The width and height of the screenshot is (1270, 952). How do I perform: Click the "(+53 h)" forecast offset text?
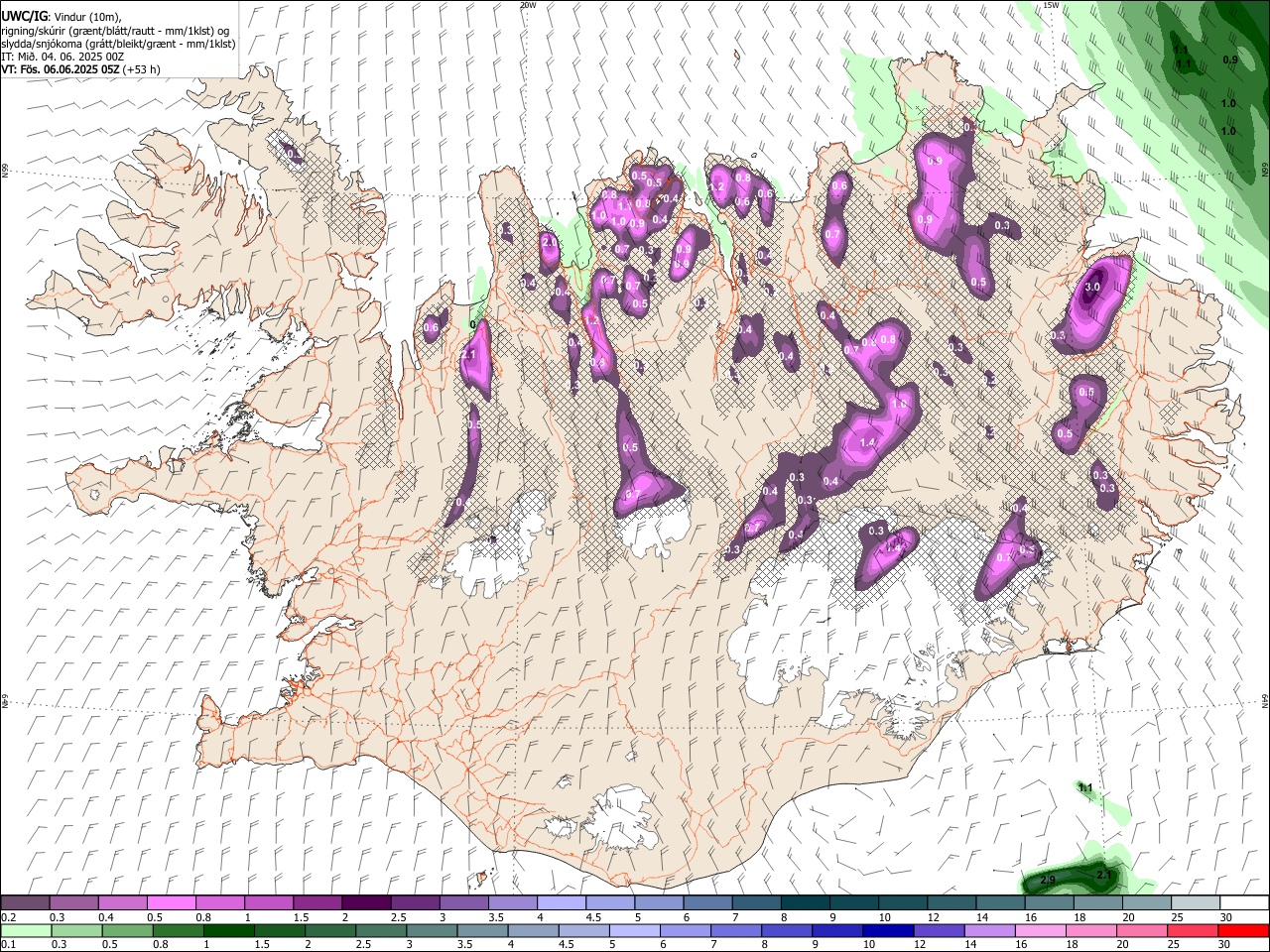pos(141,69)
